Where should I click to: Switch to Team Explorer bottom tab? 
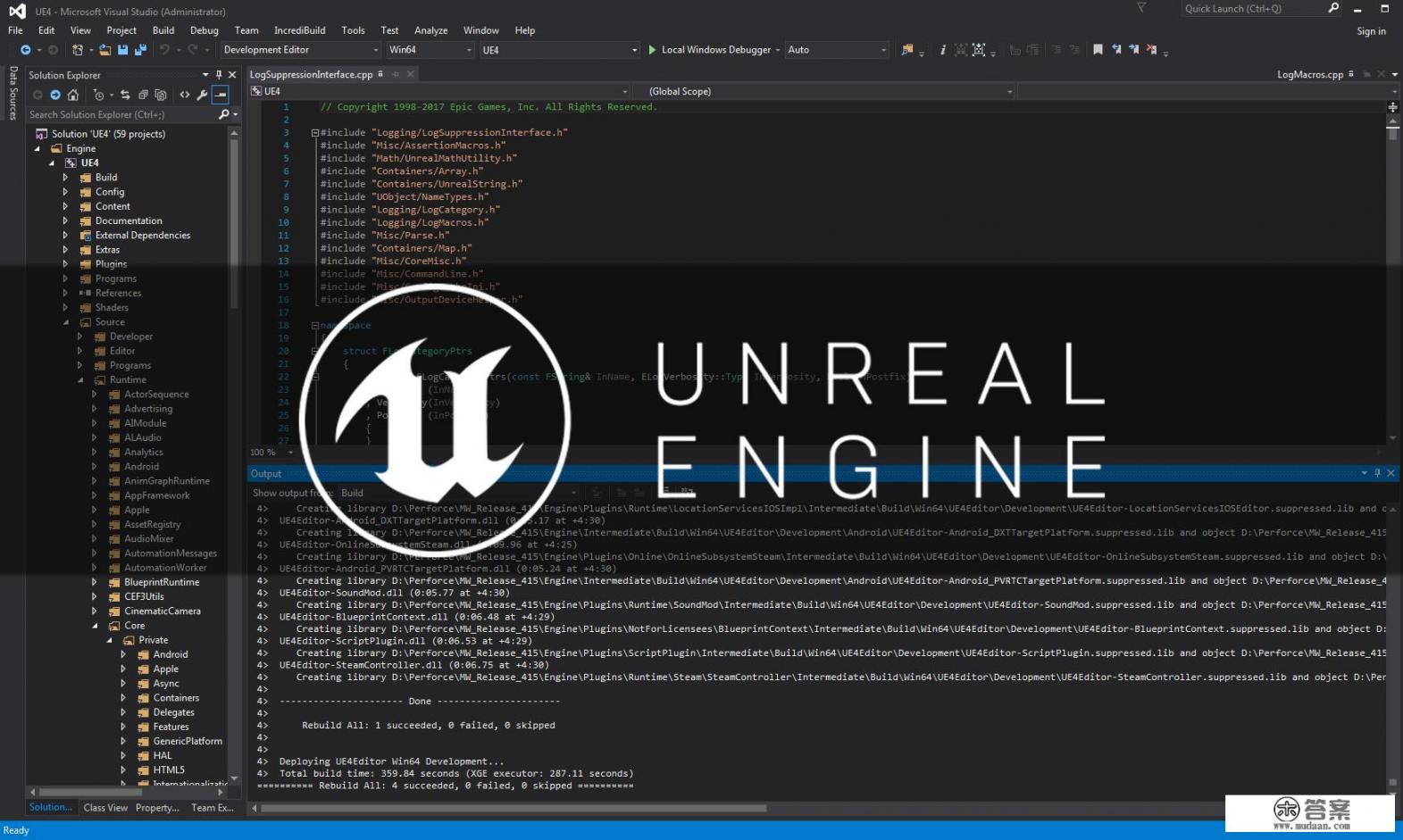213,808
